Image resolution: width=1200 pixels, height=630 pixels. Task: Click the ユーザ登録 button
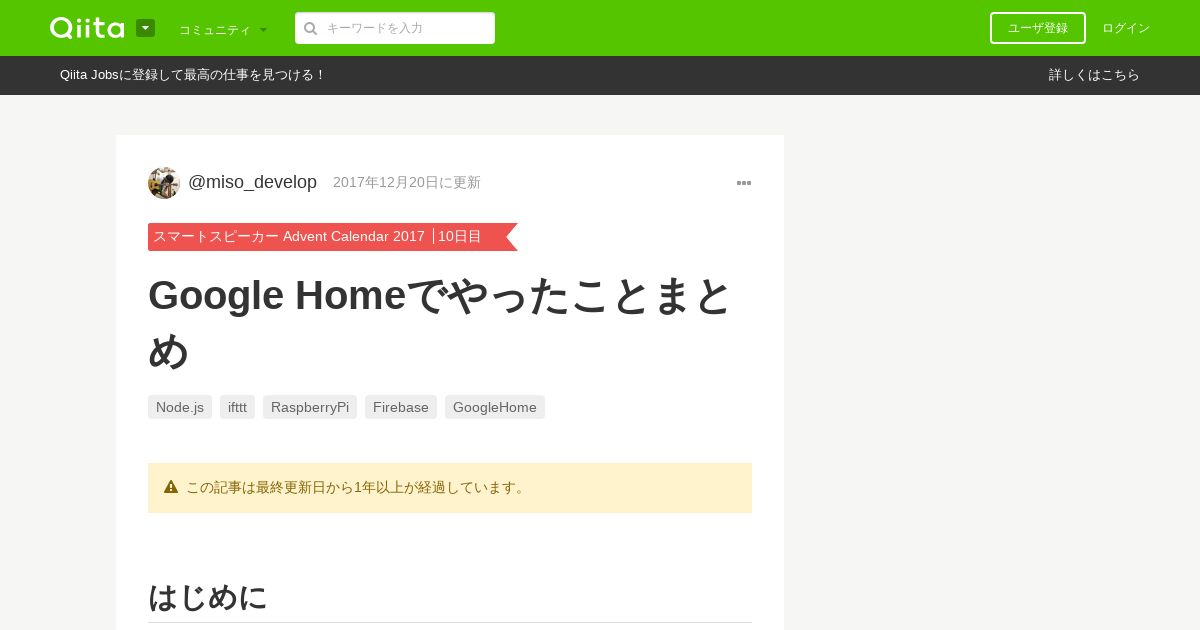point(1038,28)
